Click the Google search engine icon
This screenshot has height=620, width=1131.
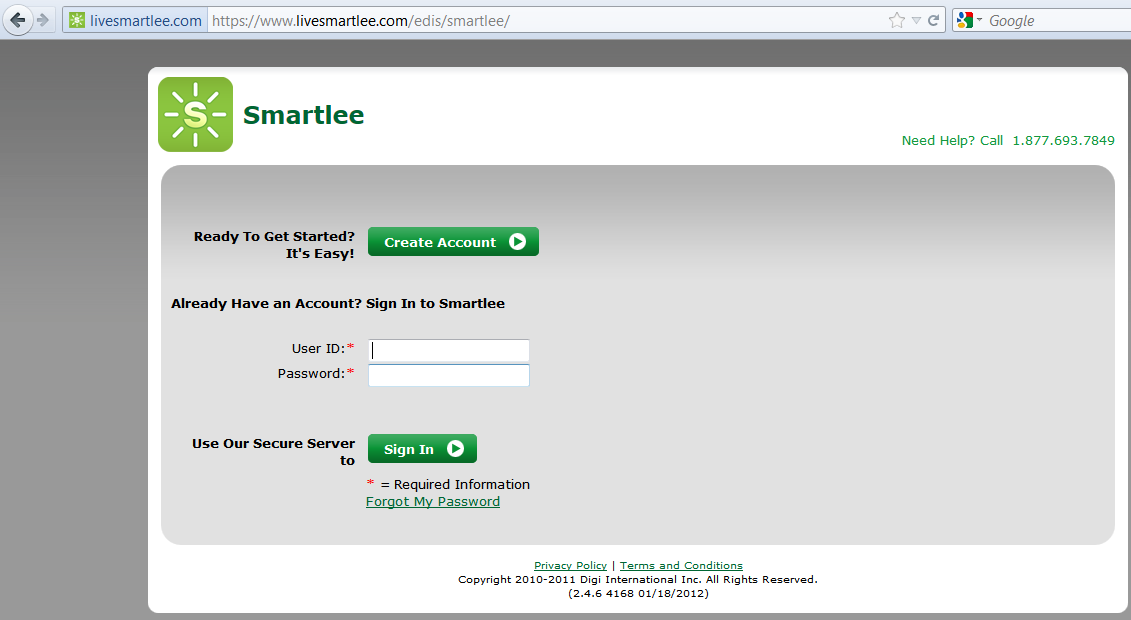(964, 20)
